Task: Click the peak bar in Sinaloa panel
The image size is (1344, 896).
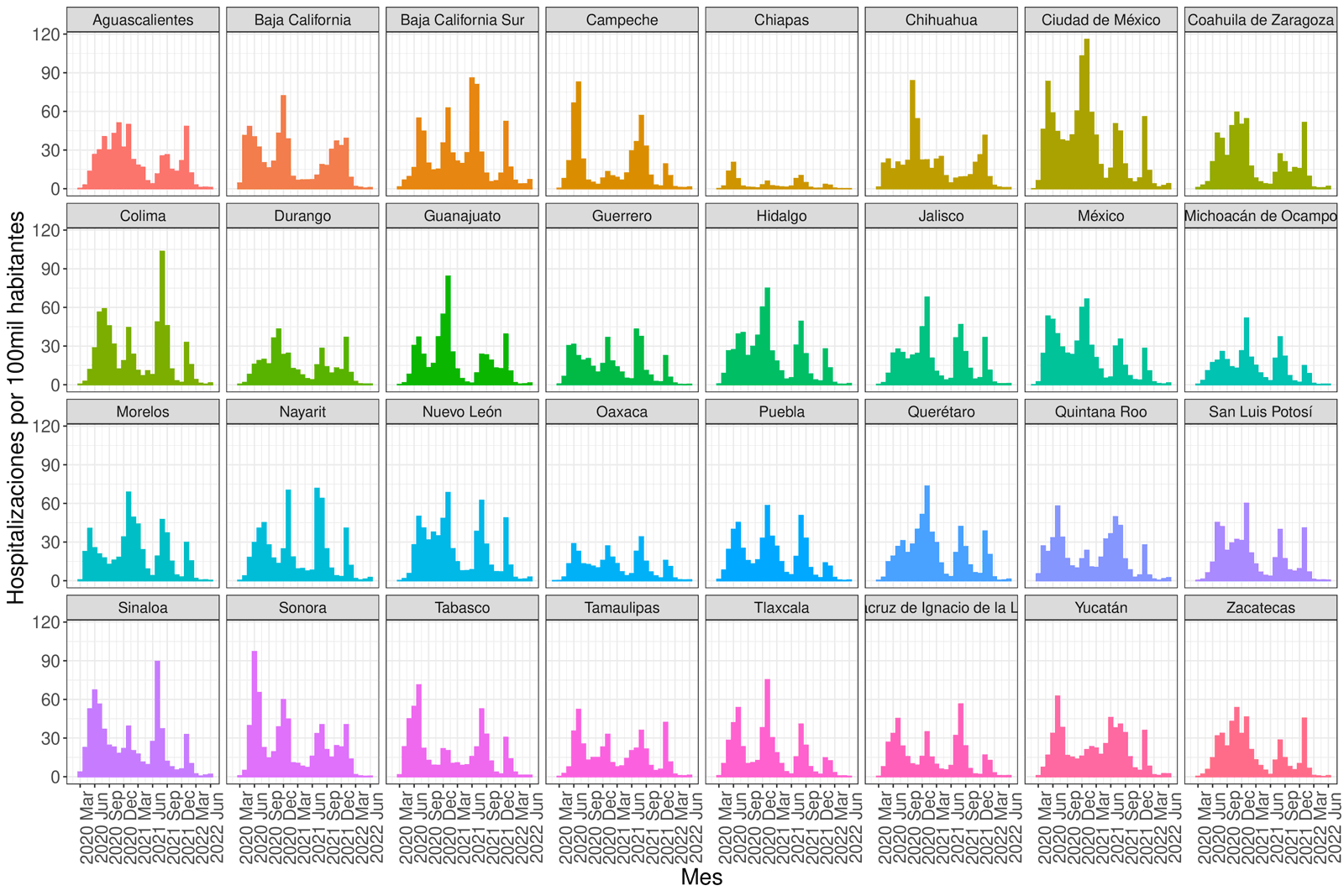Action: [x=157, y=720]
